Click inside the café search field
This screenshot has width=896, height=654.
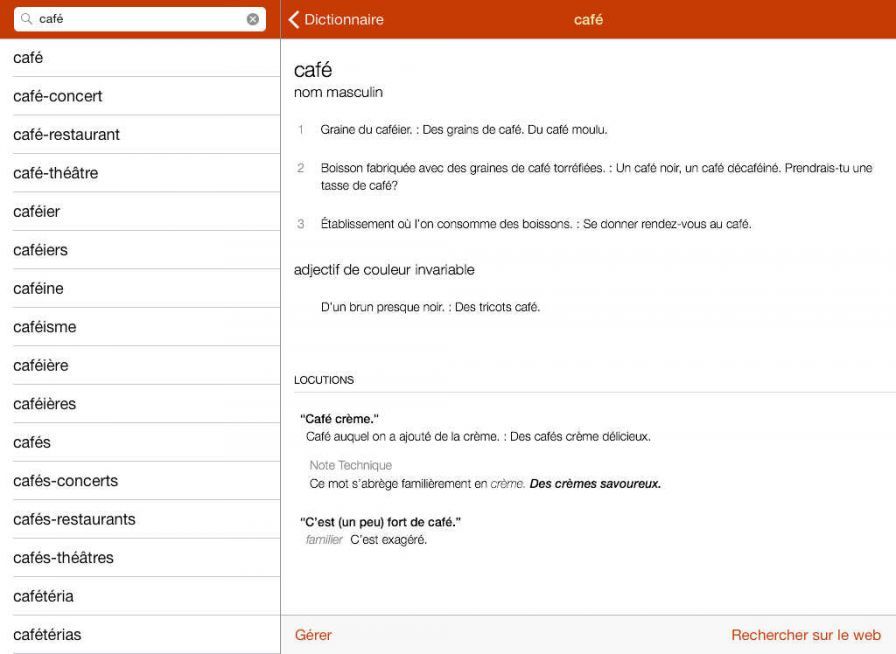[140, 19]
